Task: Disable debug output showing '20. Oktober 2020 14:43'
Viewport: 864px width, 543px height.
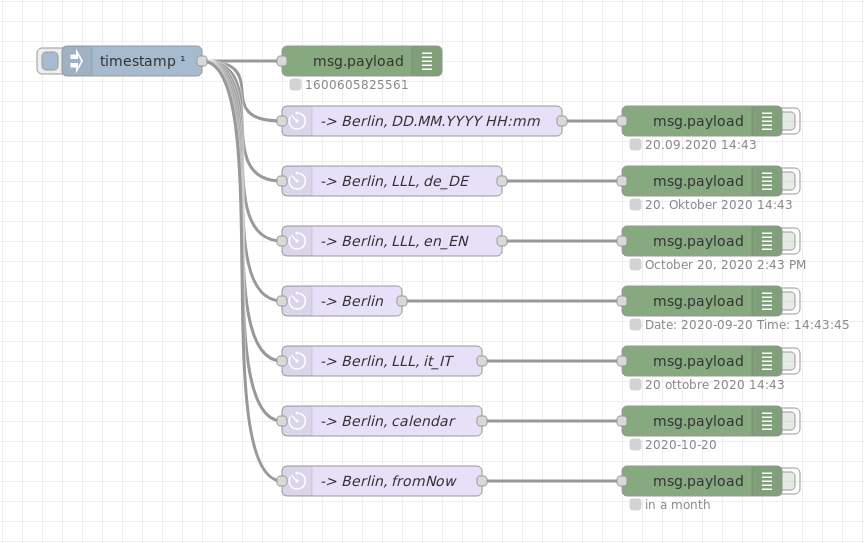Action: 790,181
